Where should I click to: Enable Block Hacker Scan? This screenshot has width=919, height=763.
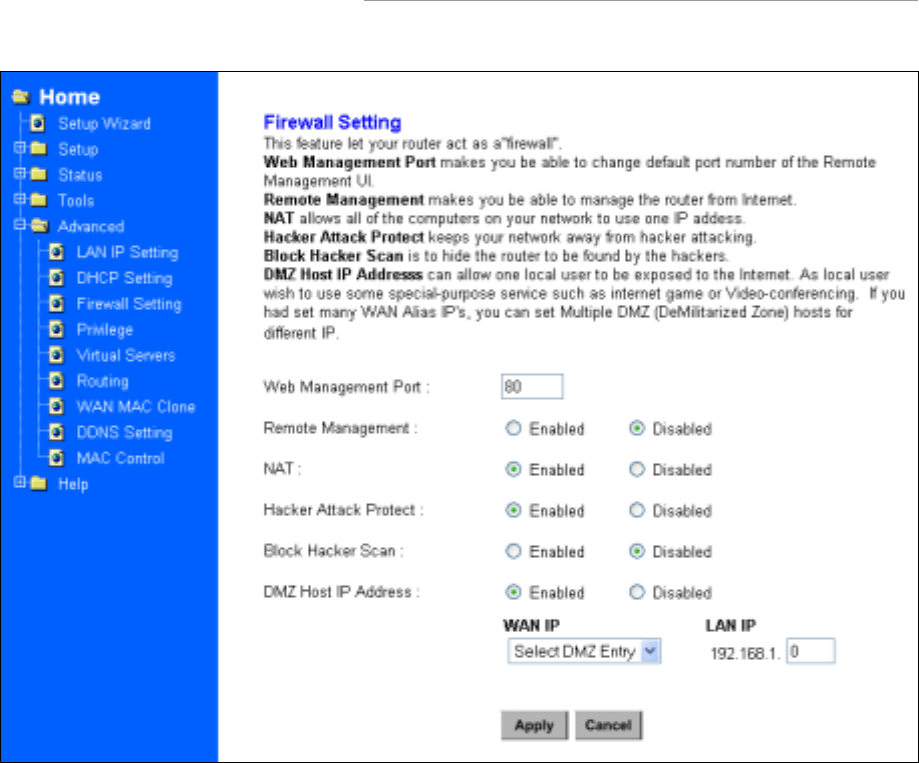pos(513,551)
